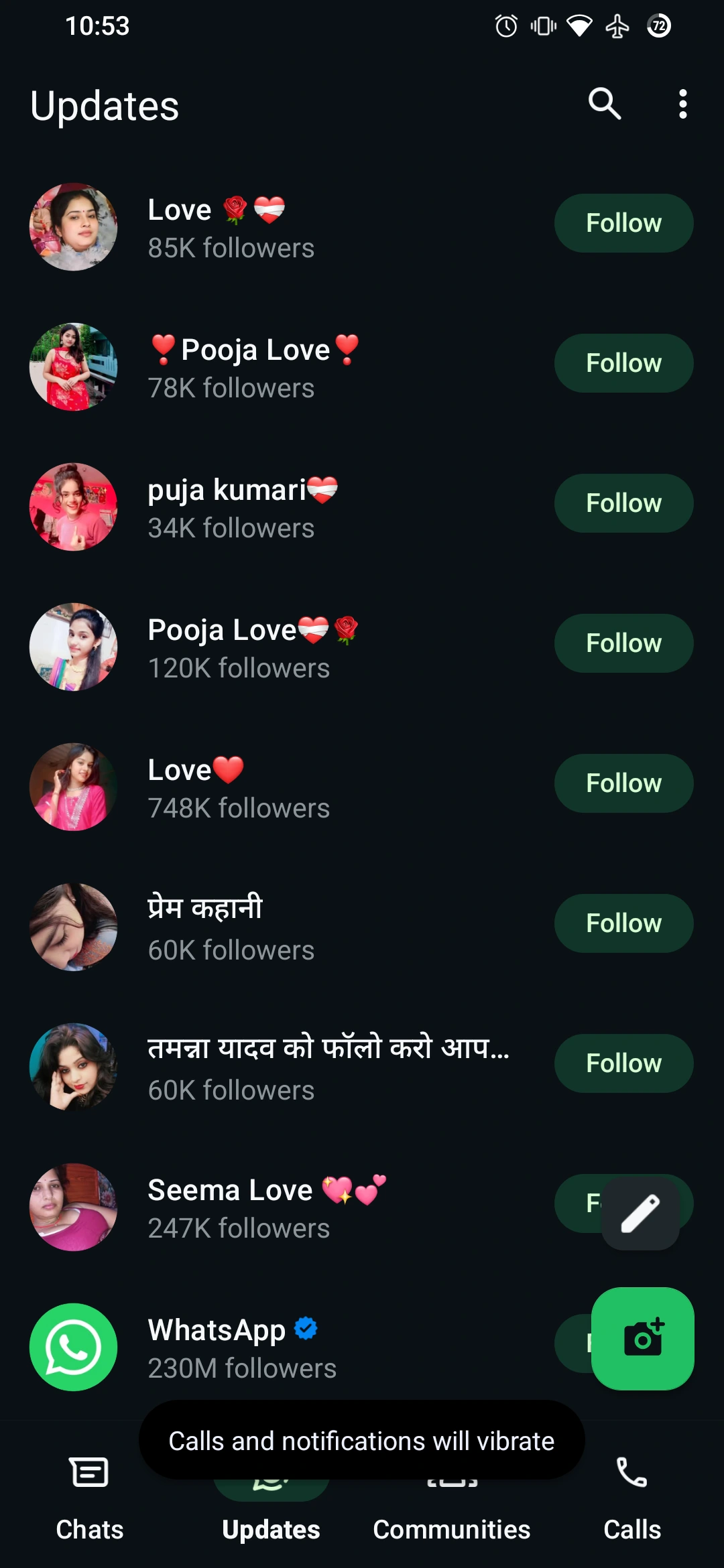Screen dimensions: 724x1568
Task: Open the WhatsApp channel logo
Action: pos(73,1347)
